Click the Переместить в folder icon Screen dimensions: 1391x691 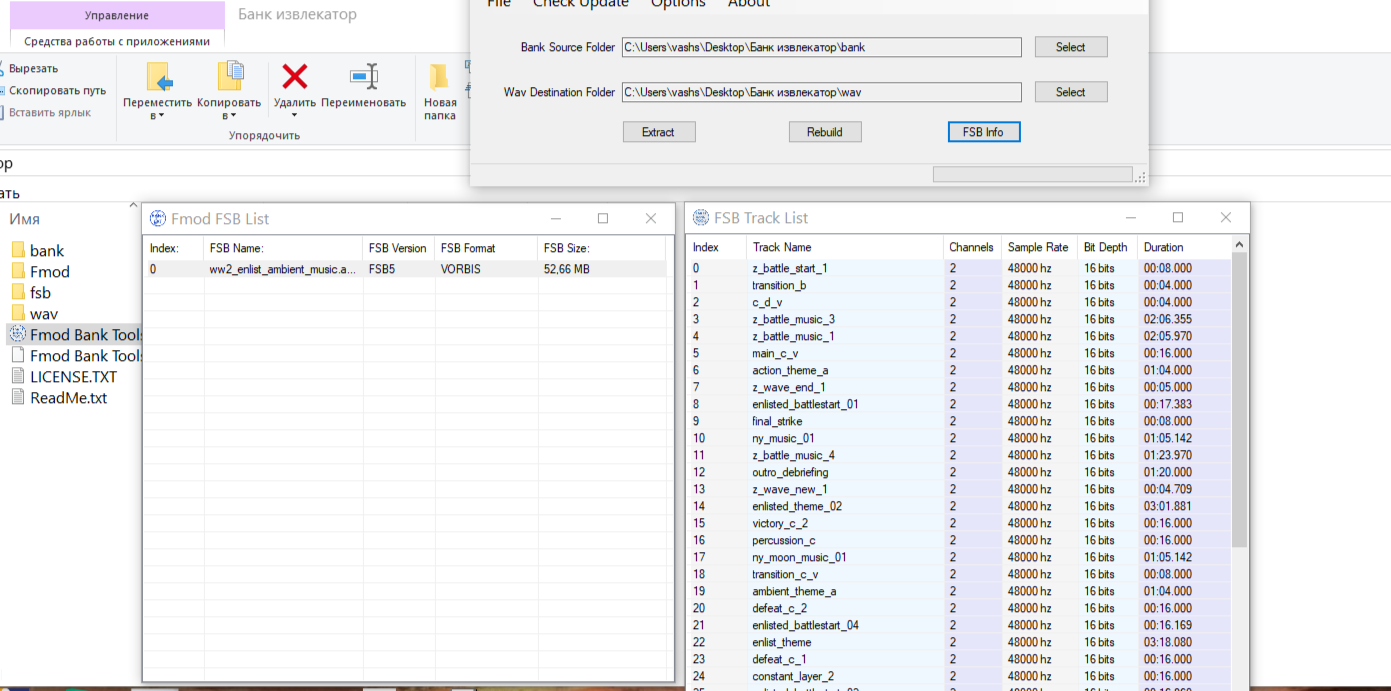pos(159,77)
